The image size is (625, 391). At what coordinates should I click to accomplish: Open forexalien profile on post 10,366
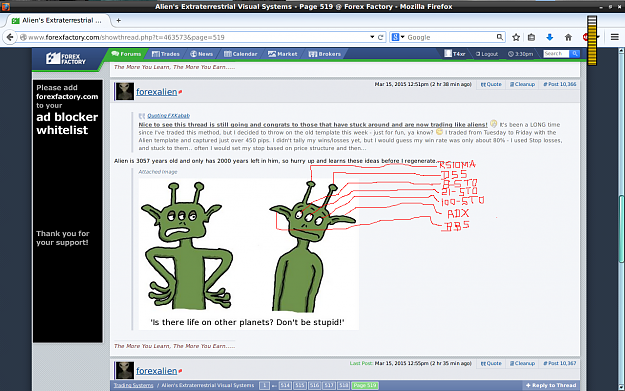tap(157, 92)
